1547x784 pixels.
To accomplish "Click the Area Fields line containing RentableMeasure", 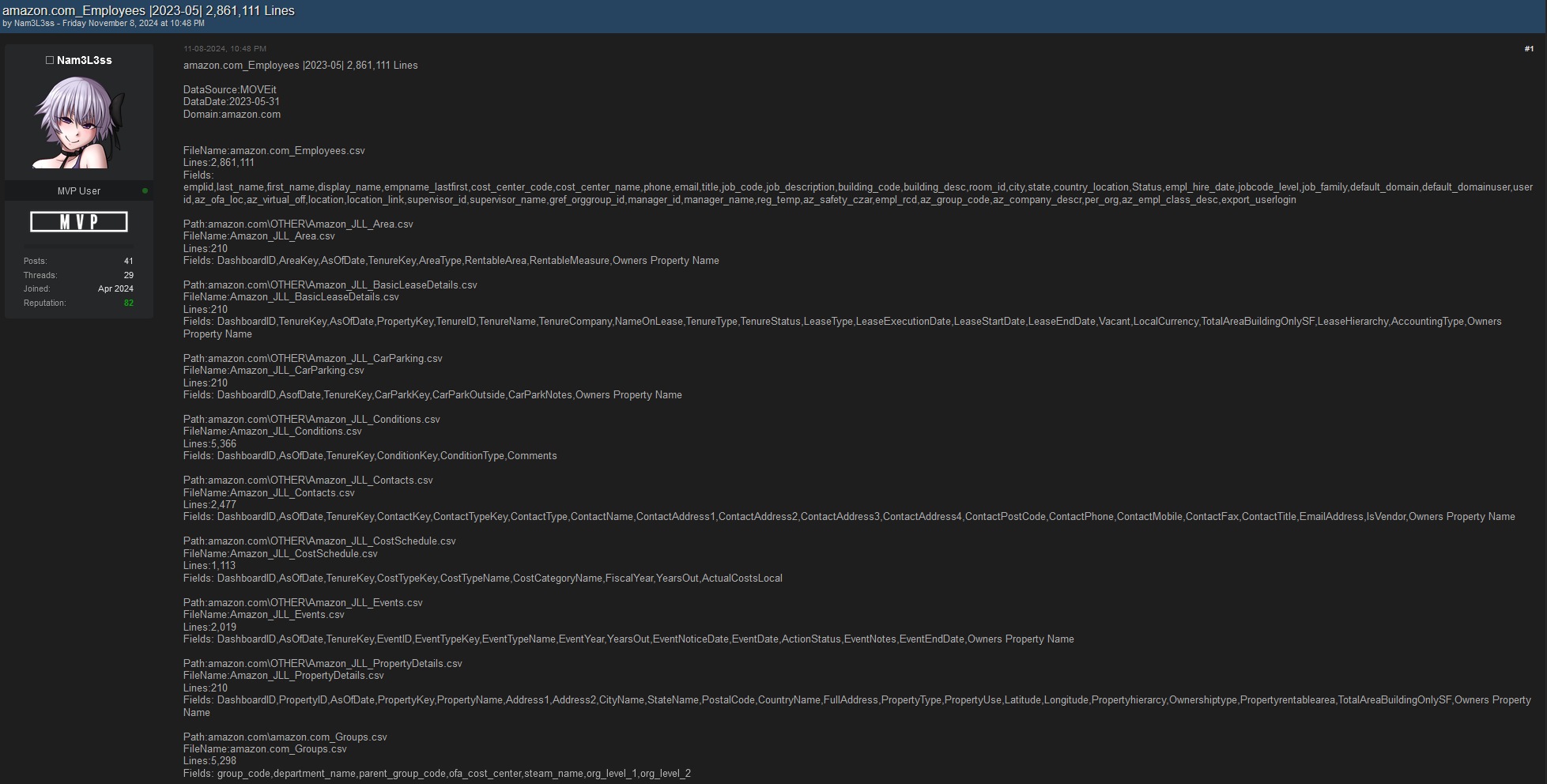I will coord(451,261).
